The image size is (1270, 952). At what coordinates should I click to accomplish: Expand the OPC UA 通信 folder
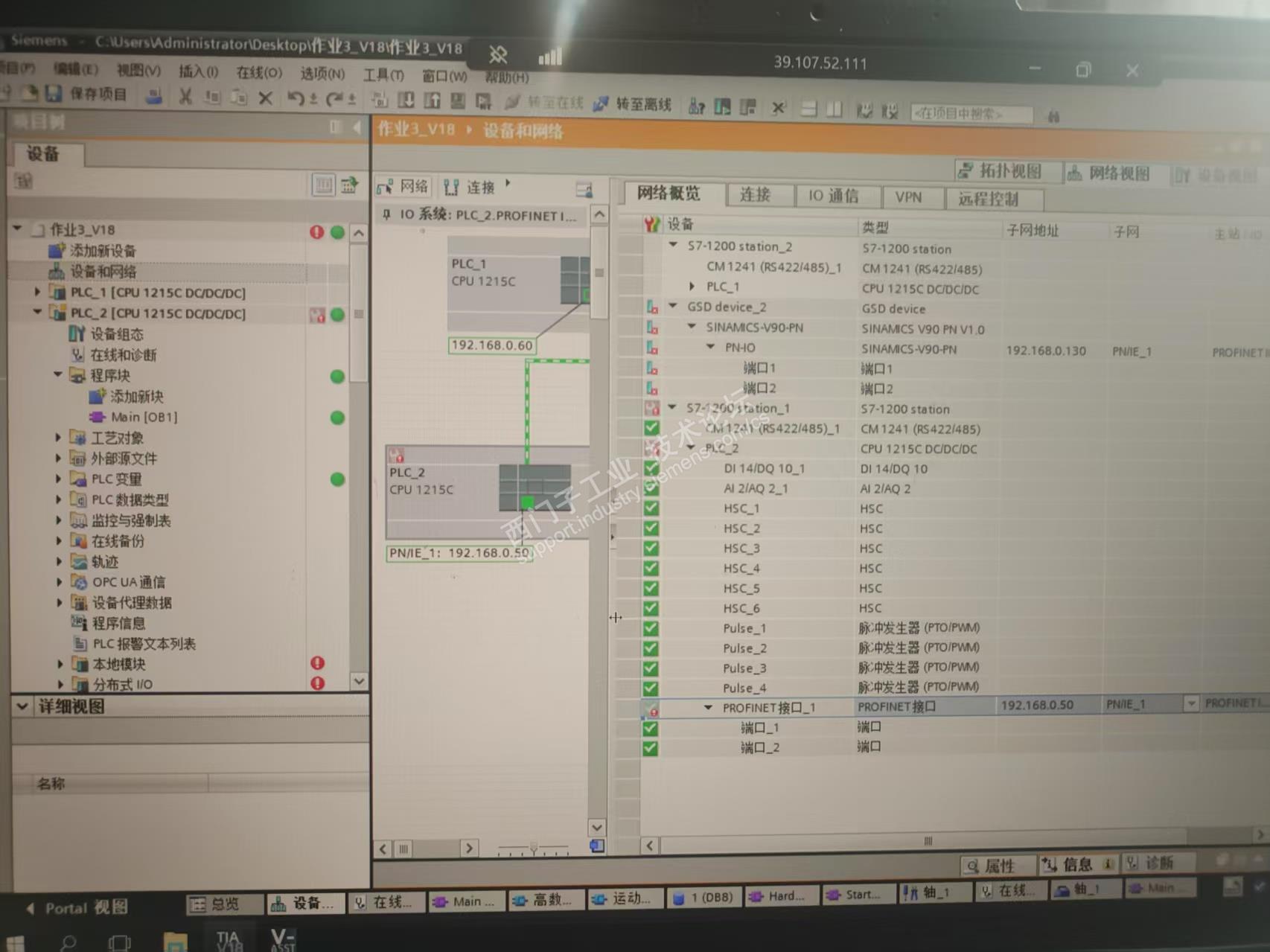pos(59,582)
